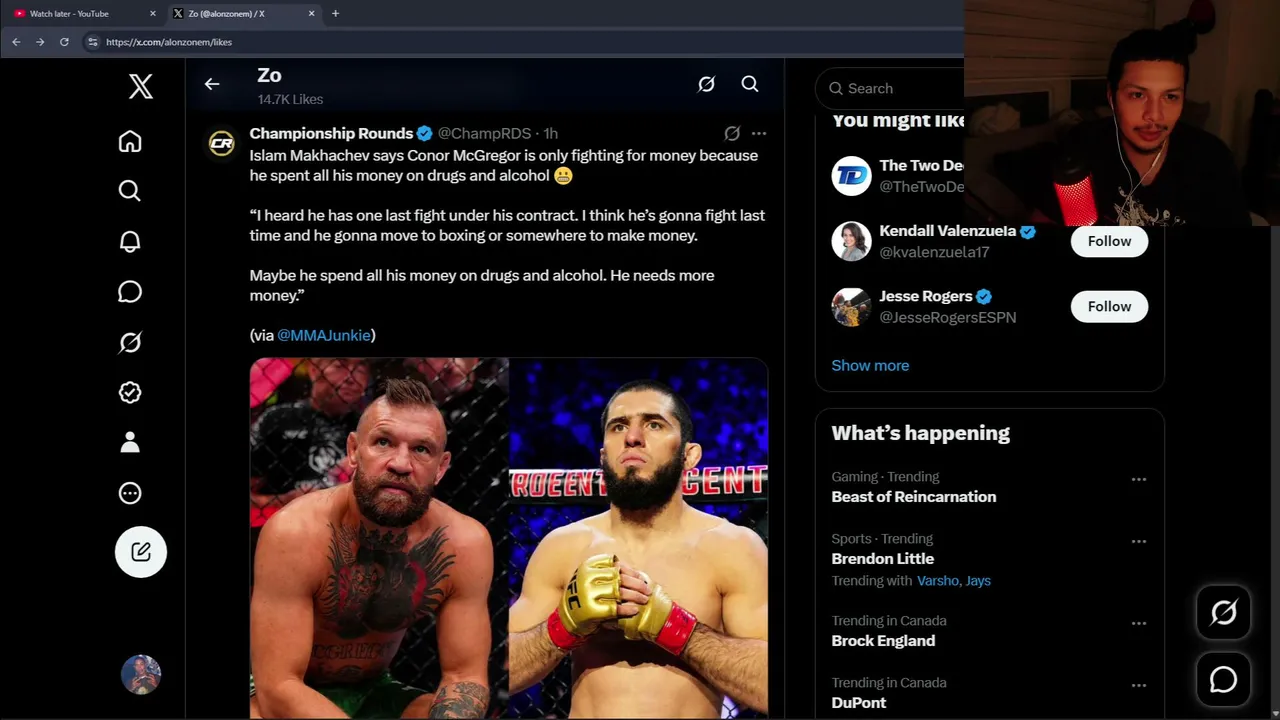Open Varsho trending link
The height and width of the screenshot is (720, 1280).
(x=938, y=581)
